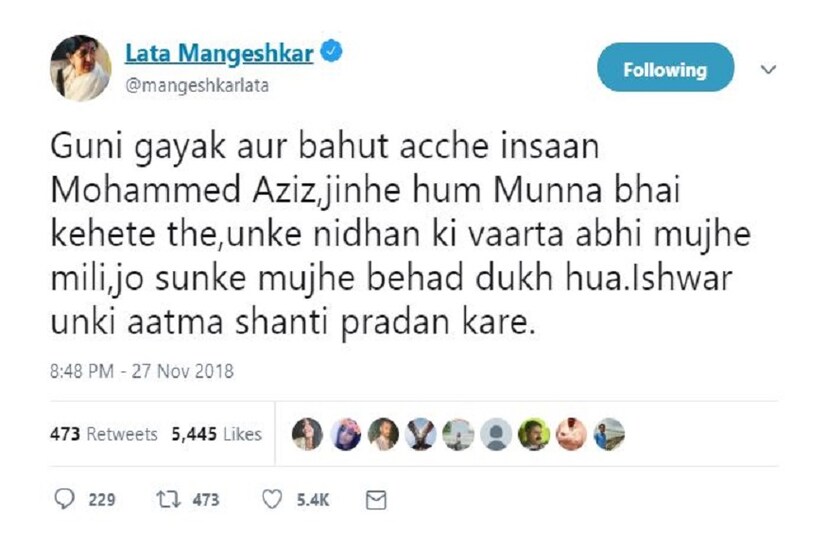Click the @mangeshkarlata handle
The height and width of the screenshot is (551, 827).
click(196, 86)
